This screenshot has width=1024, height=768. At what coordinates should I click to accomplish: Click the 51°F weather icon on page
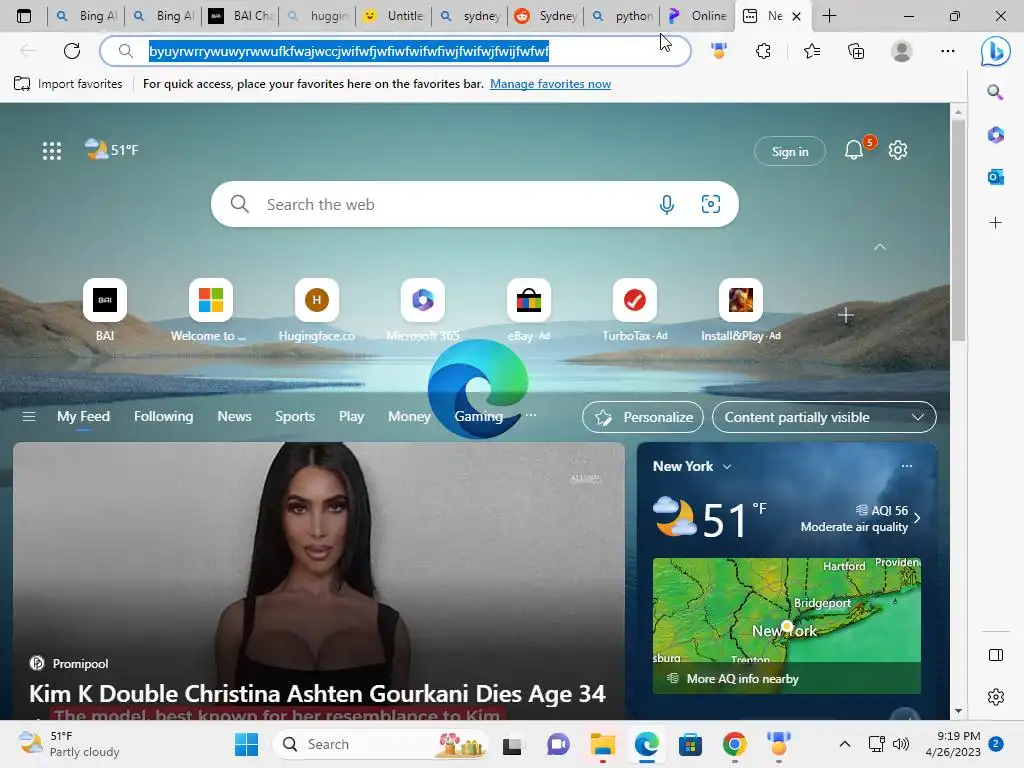pyautogui.click(x=112, y=150)
